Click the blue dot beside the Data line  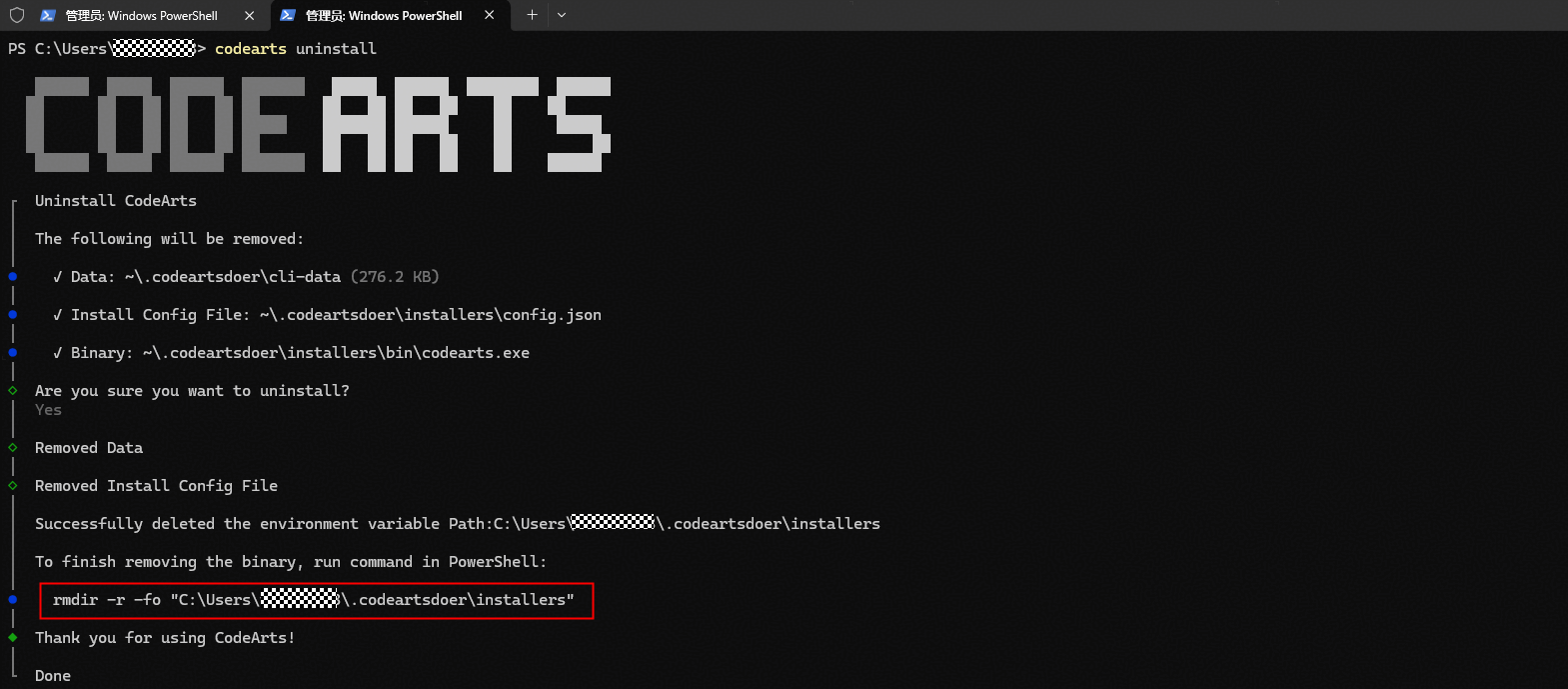point(13,276)
